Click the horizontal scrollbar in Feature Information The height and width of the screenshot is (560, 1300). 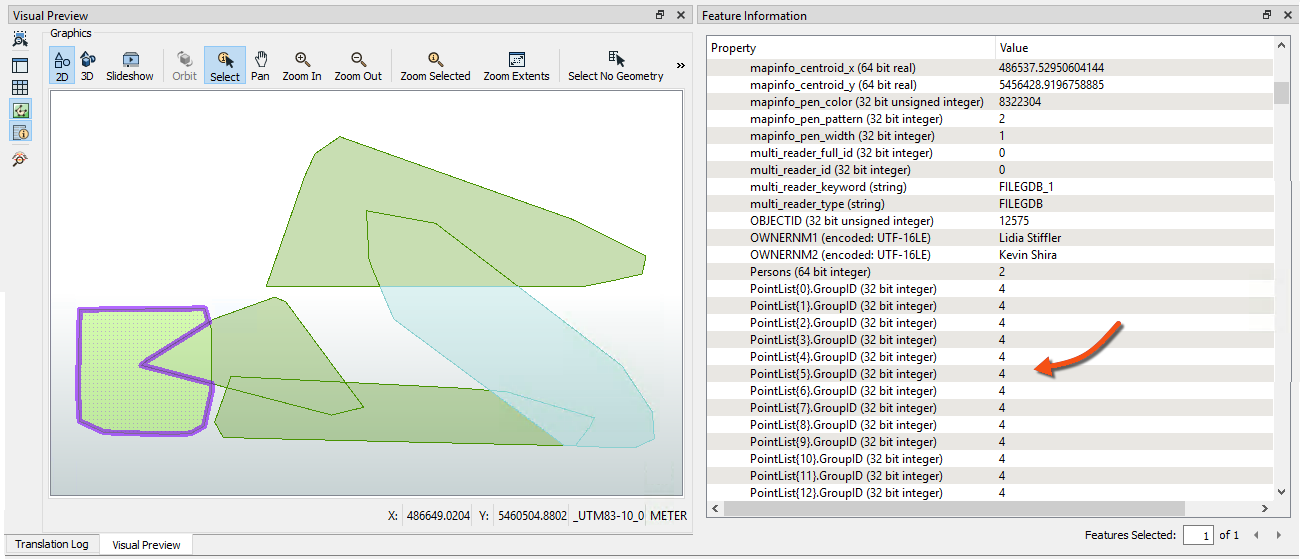(950, 509)
